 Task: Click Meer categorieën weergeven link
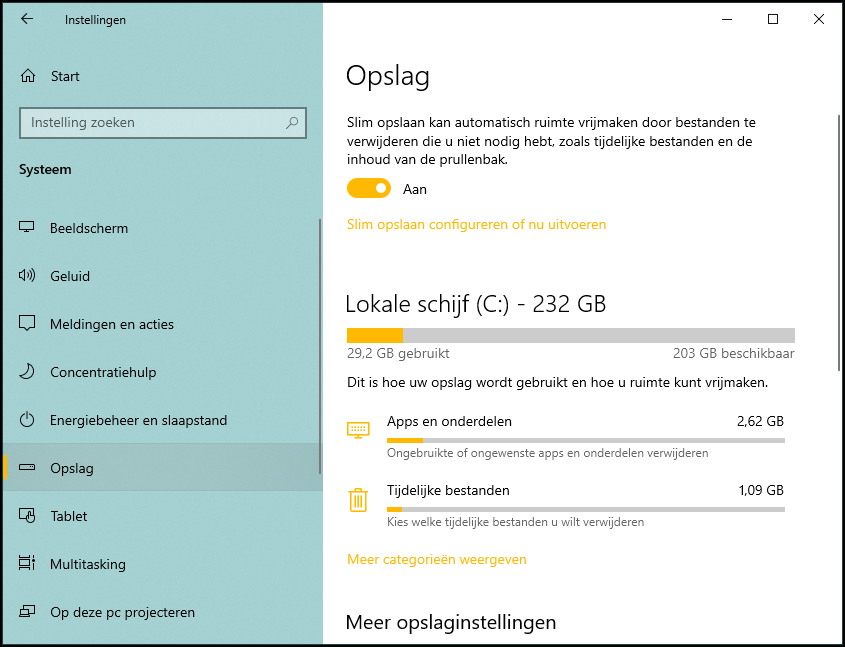click(437, 559)
